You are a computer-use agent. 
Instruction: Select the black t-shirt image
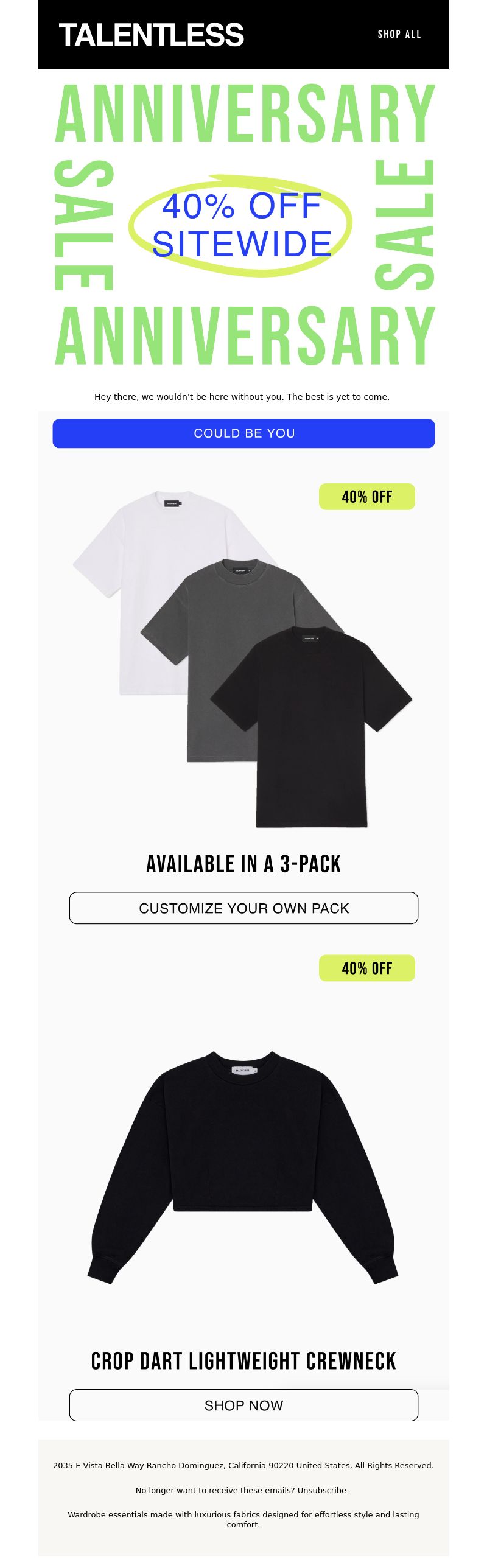(311, 727)
